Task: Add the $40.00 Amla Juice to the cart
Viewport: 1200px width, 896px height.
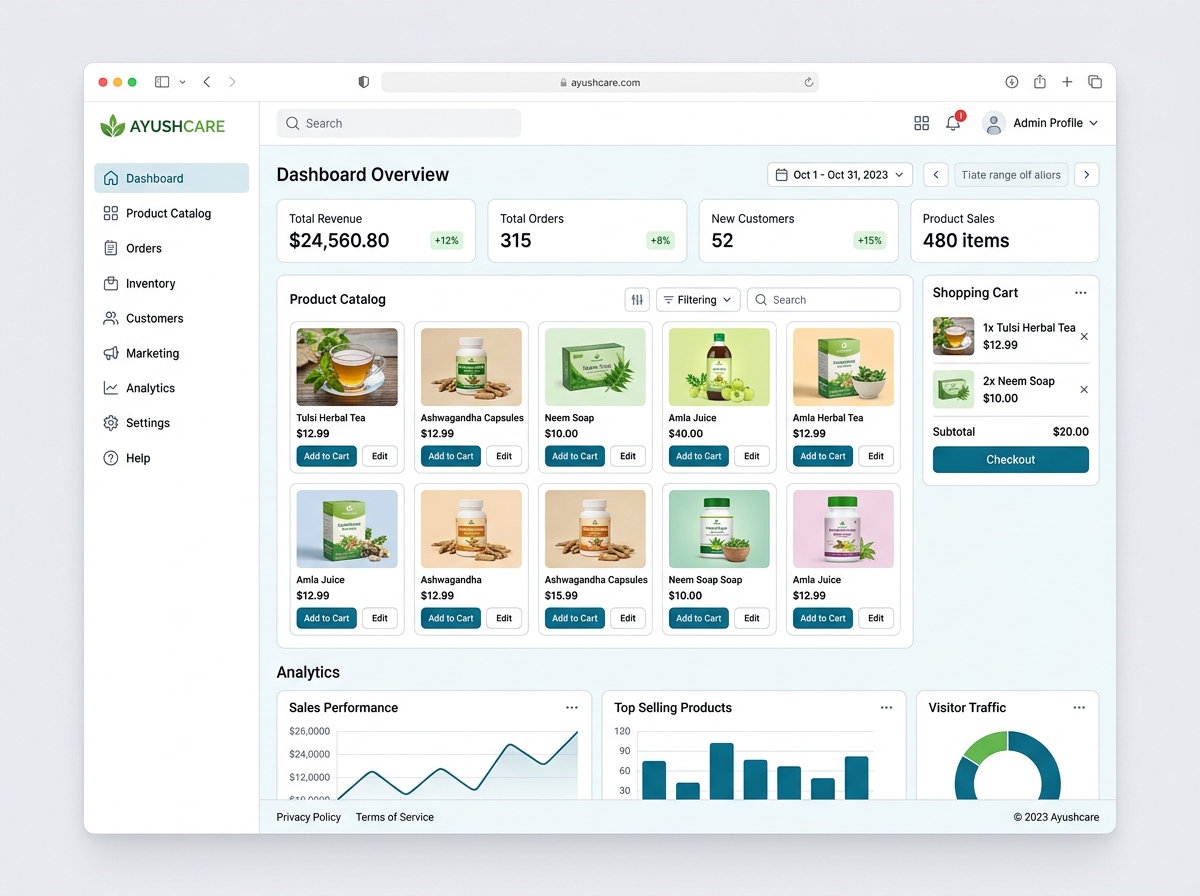Action: pyautogui.click(x=699, y=456)
